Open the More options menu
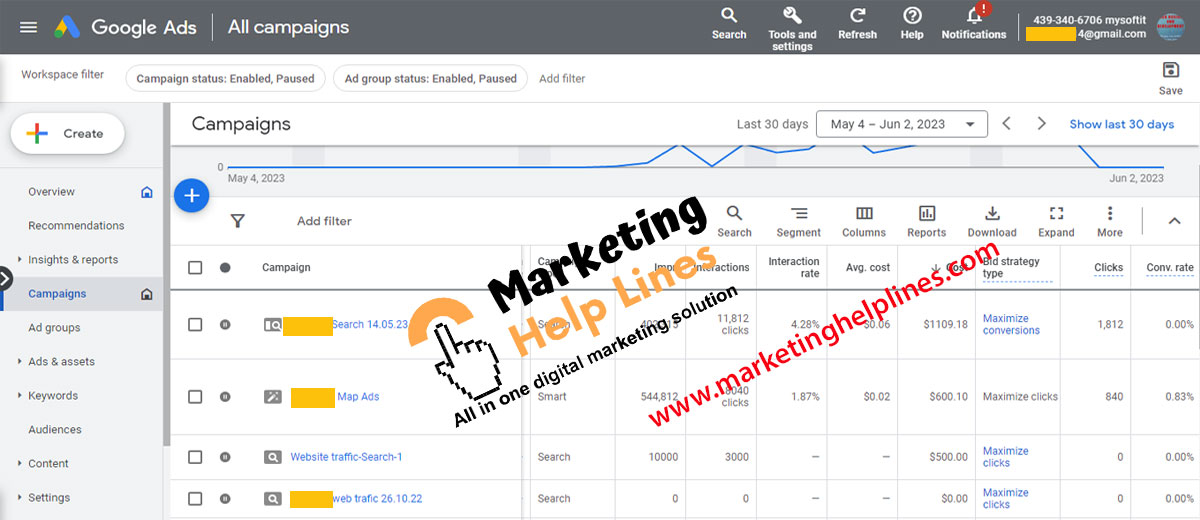This screenshot has width=1200, height=520. click(x=1110, y=221)
